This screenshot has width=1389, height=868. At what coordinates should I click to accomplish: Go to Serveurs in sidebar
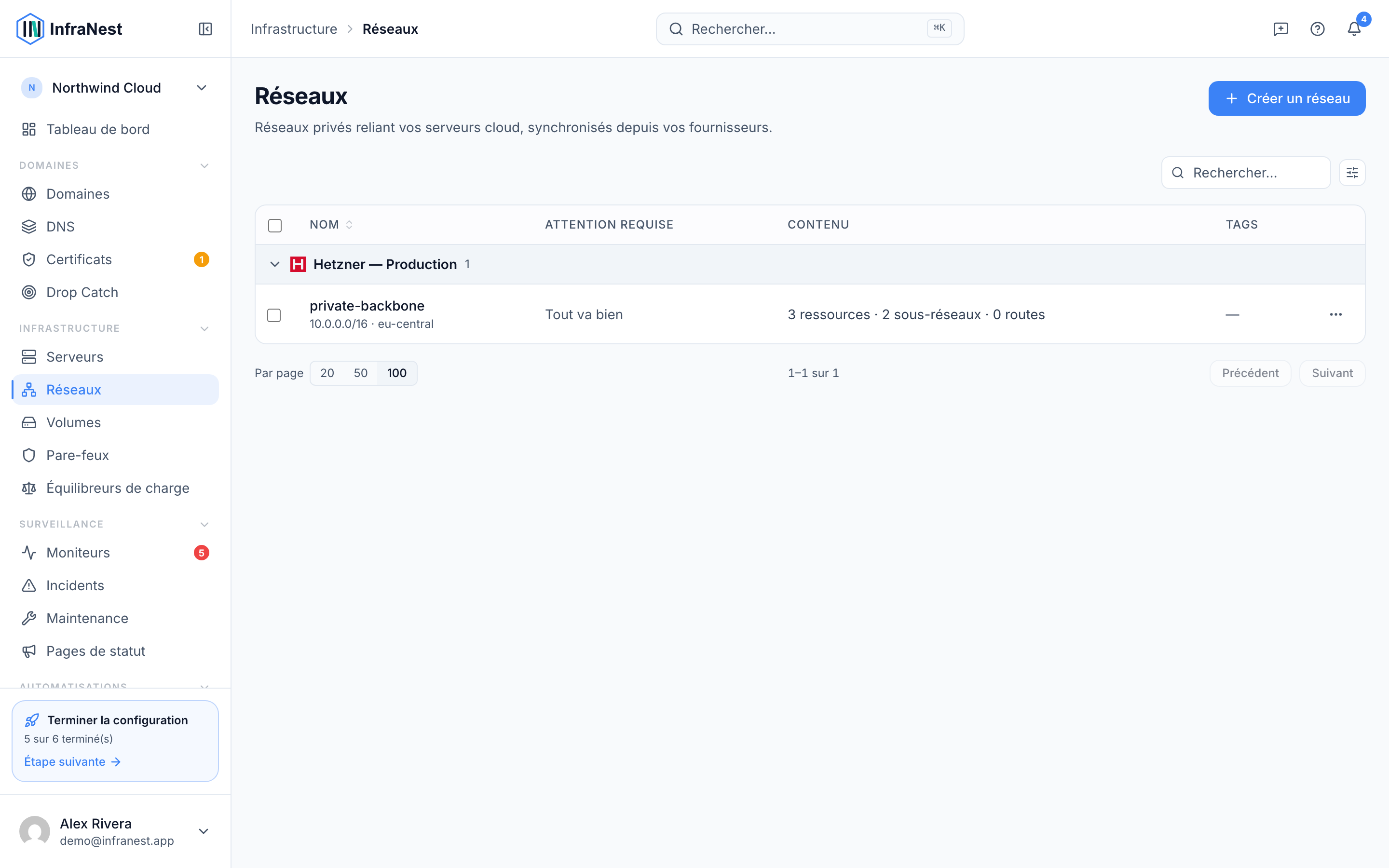click(x=115, y=357)
